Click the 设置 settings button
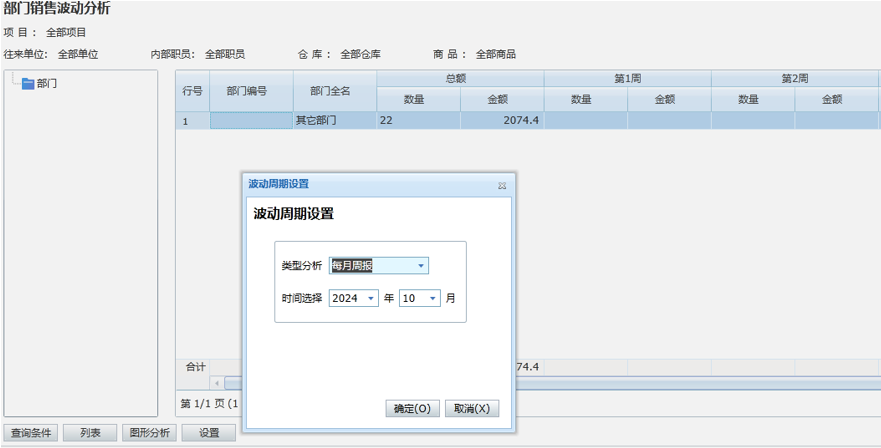881x448 pixels. click(x=209, y=433)
